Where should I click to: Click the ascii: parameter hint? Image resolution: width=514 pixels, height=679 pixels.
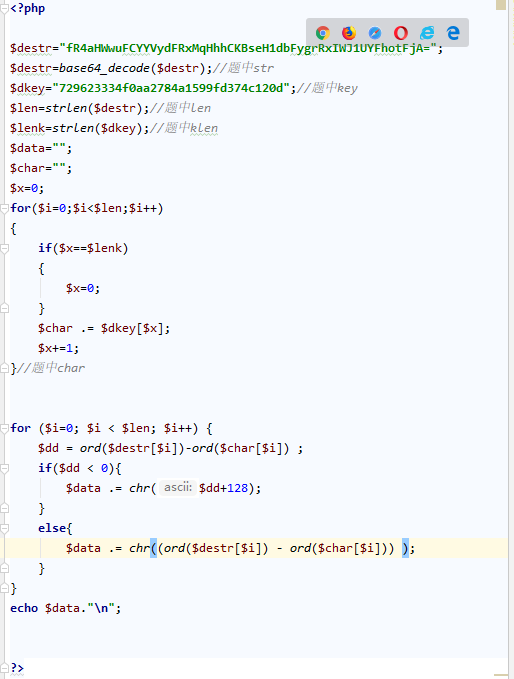point(178,488)
